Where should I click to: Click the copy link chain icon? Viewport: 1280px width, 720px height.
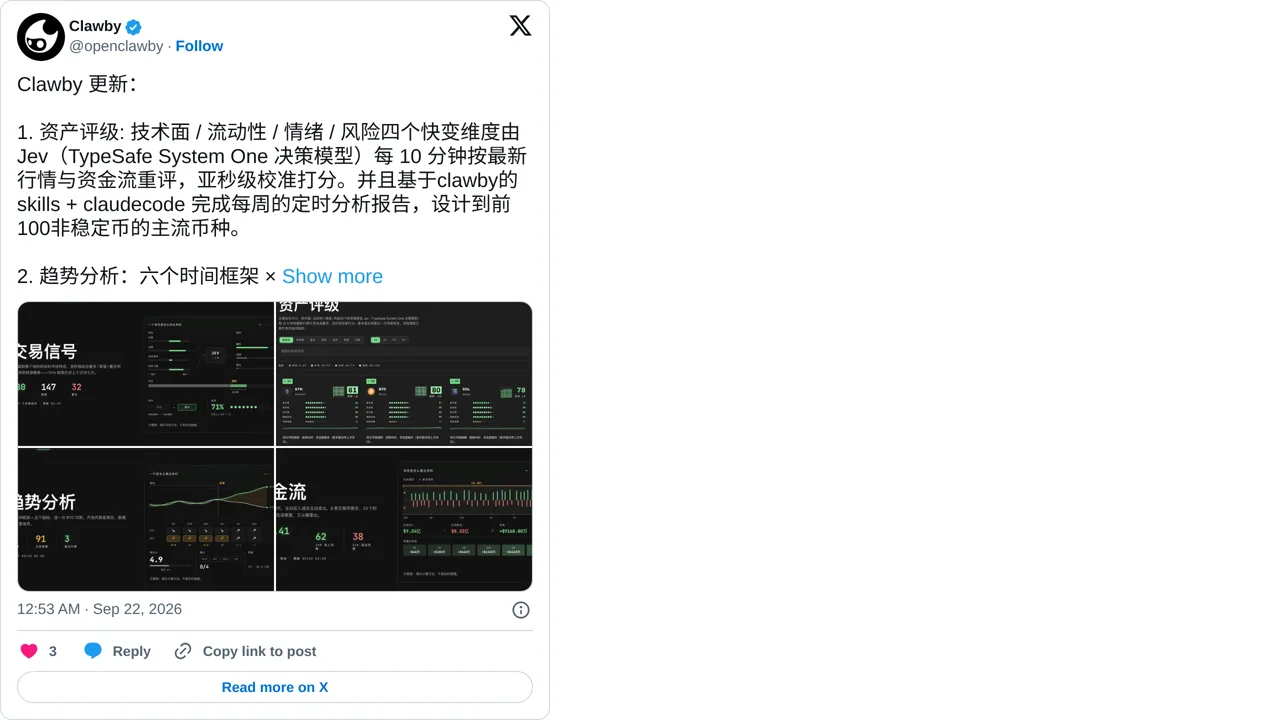tap(183, 651)
